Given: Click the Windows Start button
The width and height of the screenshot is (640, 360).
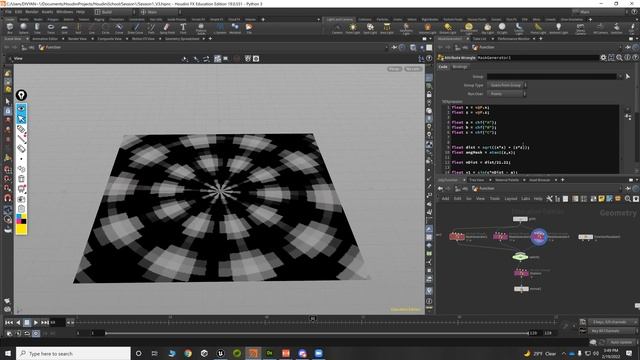Looking at the screenshot, I should [x=8, y=353].
